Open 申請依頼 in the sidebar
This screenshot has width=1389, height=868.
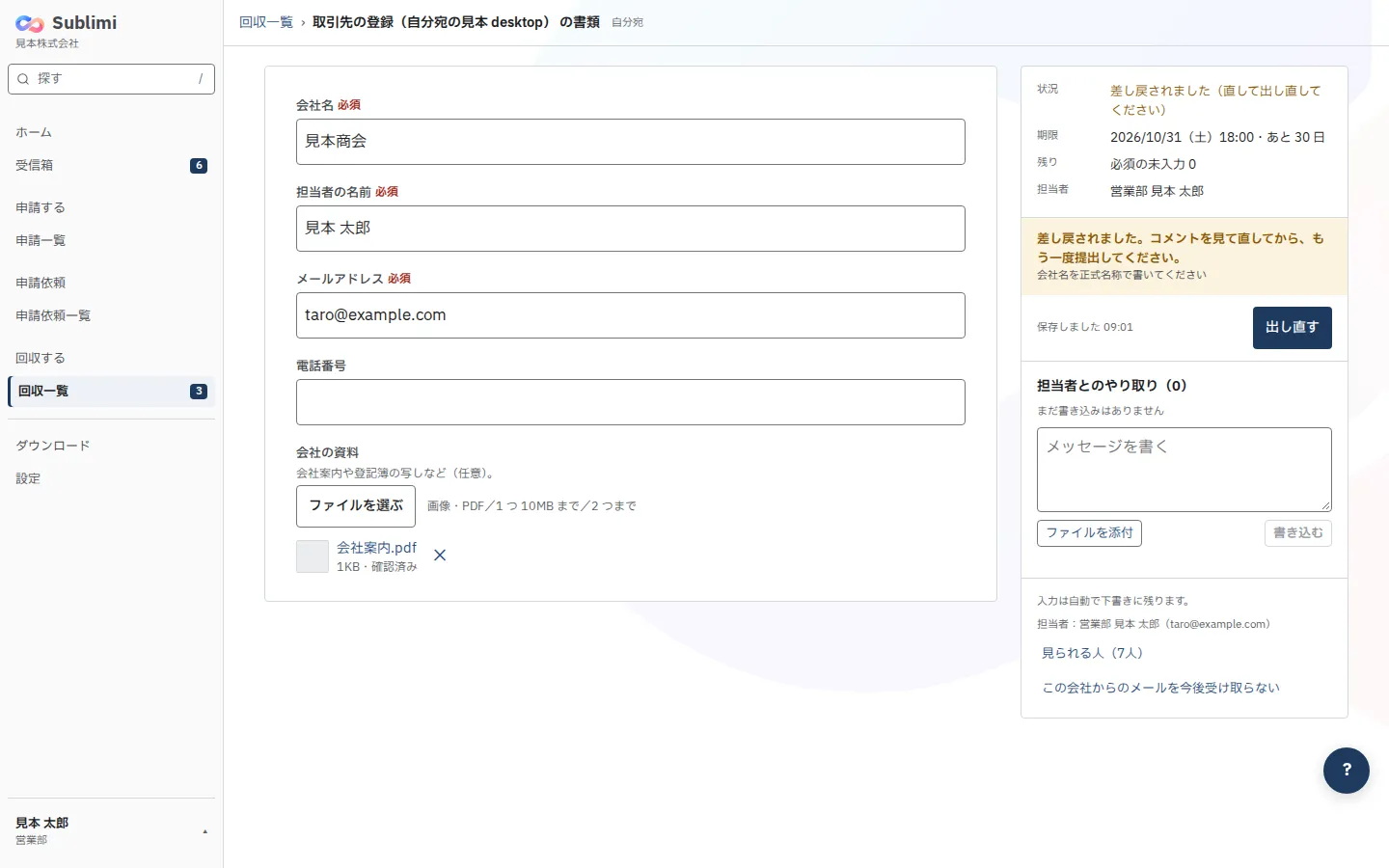pyautogui.click(x=111, y=284)
